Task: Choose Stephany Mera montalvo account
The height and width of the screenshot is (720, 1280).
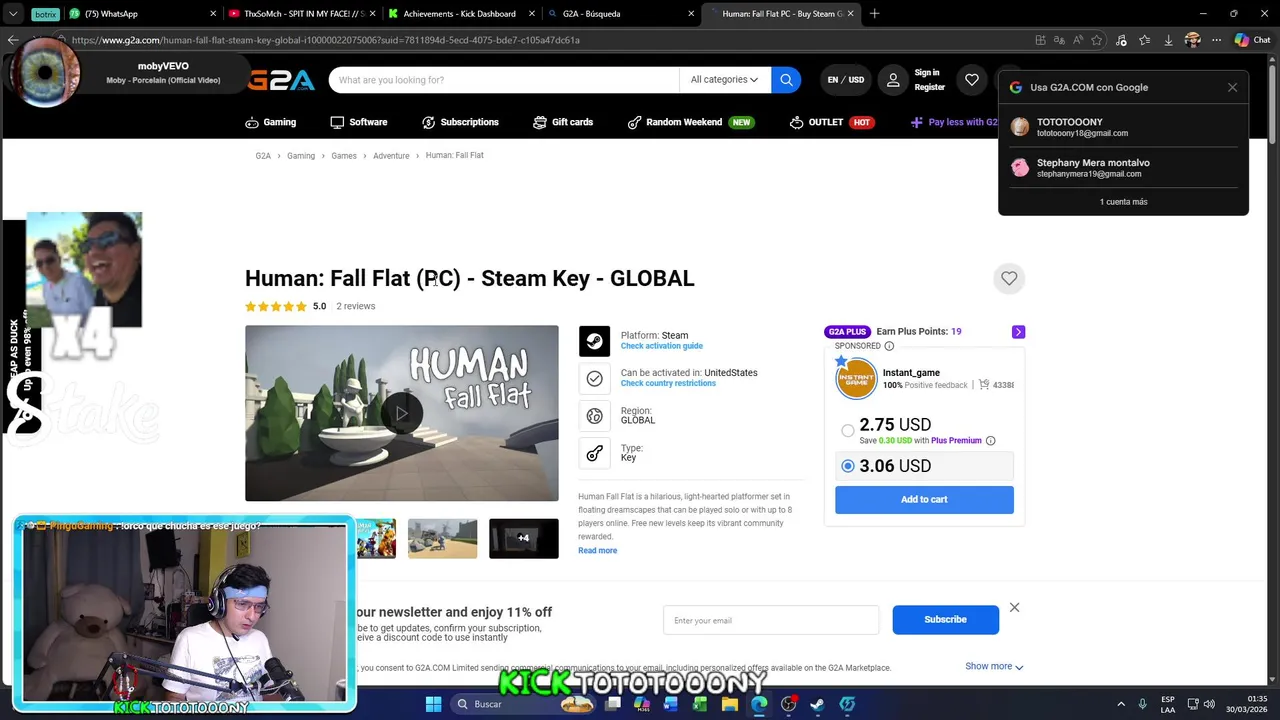Action: pos(1123,168)
